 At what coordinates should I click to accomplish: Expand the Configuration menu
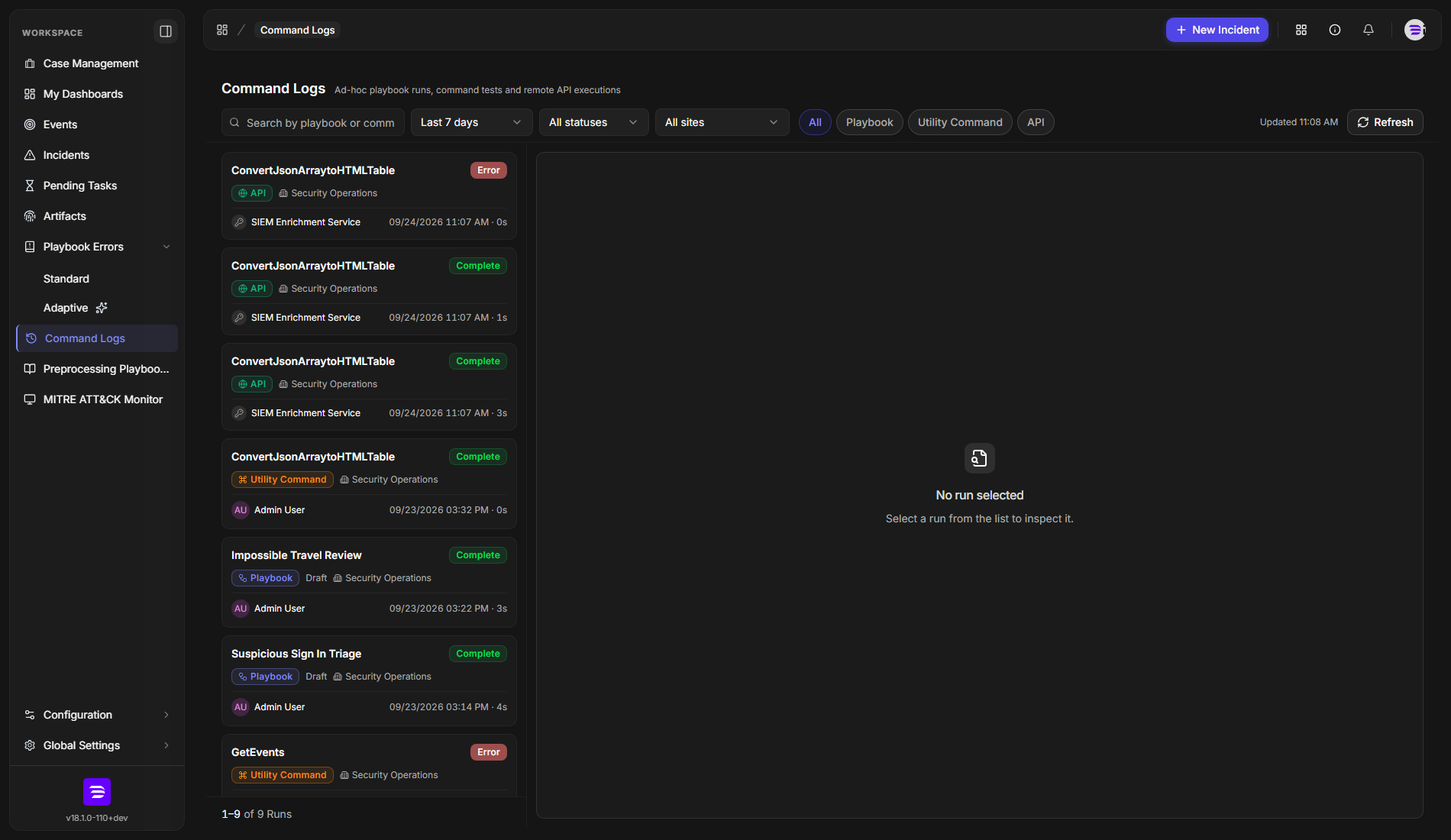(97, 715)
